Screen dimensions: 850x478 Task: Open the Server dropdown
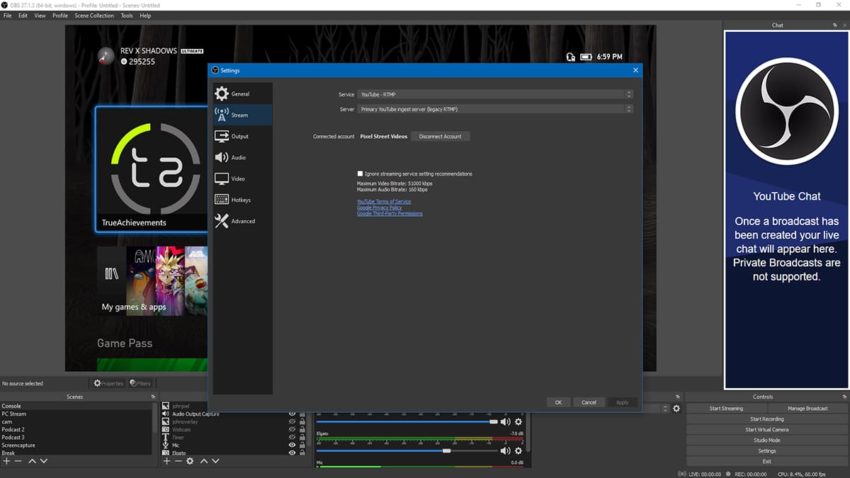tap(494, 109)
